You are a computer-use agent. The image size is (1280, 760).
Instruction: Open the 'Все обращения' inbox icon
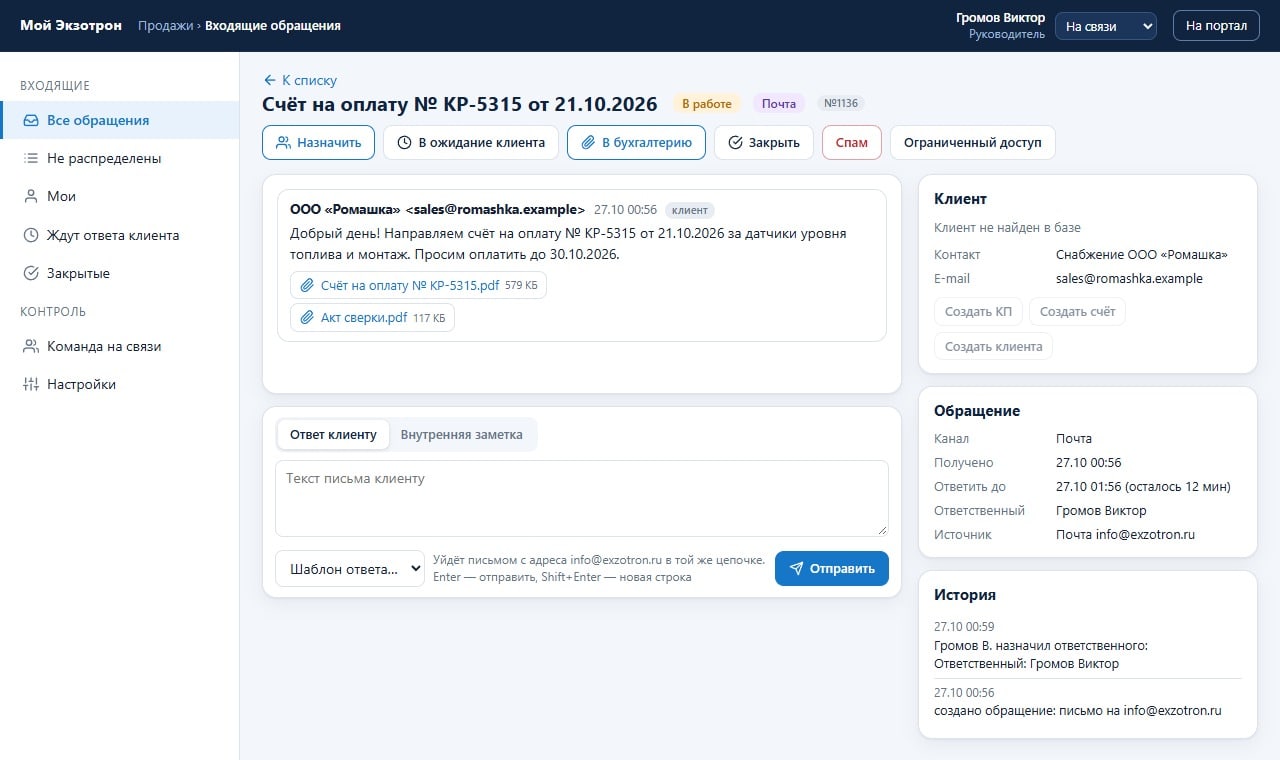coord(31,120)
